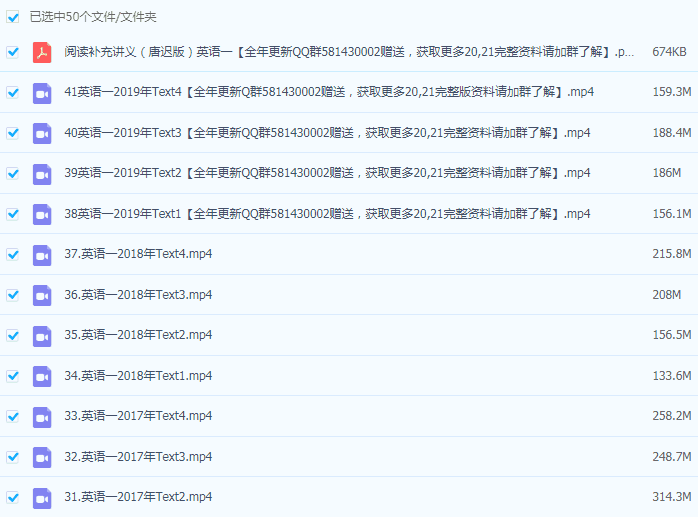Click the 215.8M size of 37.英语一2018年Text4
The image size is (698, 517).
pos(671,255)
